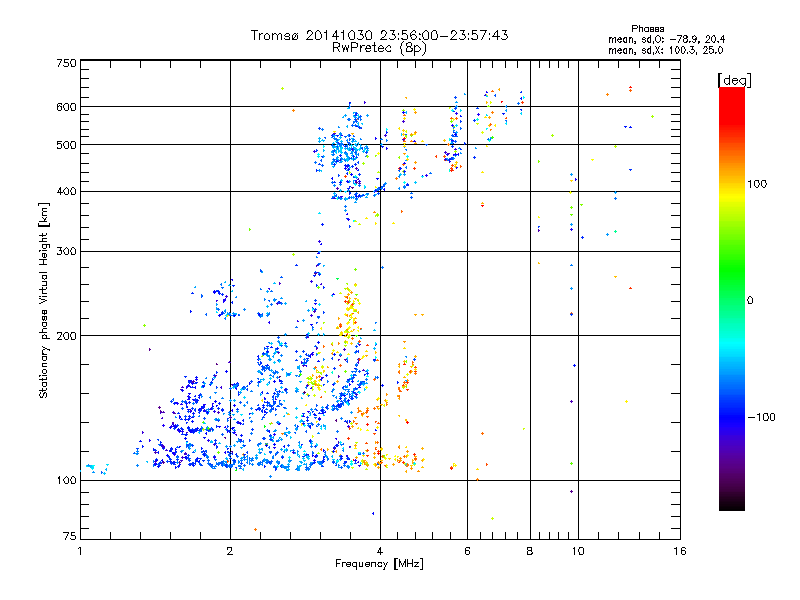Screen dimensions: 800x600
Task: Click the y-axis '750' tick label
Action: pos(66,63)
